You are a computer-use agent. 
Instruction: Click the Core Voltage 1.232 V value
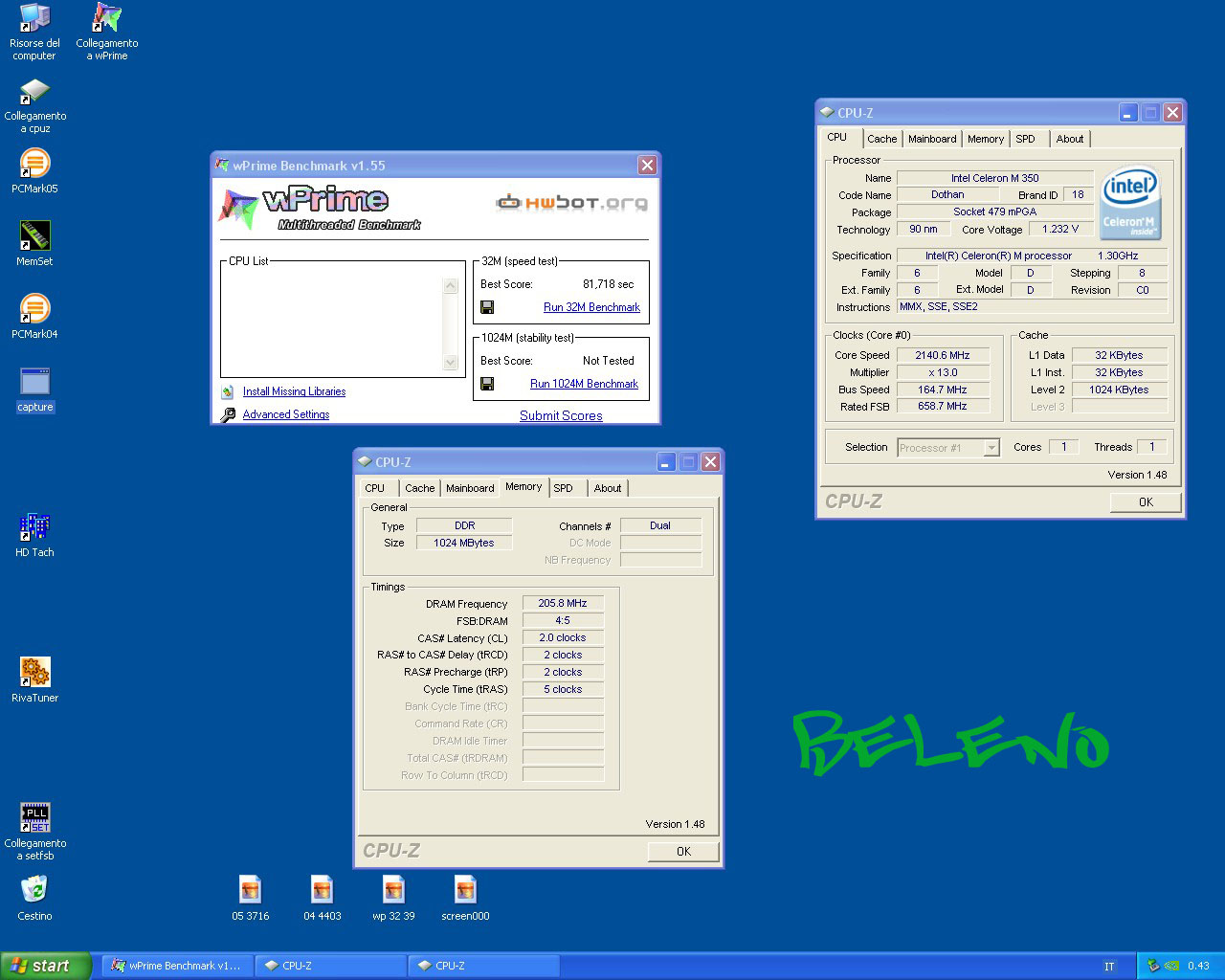[1060, 229]
